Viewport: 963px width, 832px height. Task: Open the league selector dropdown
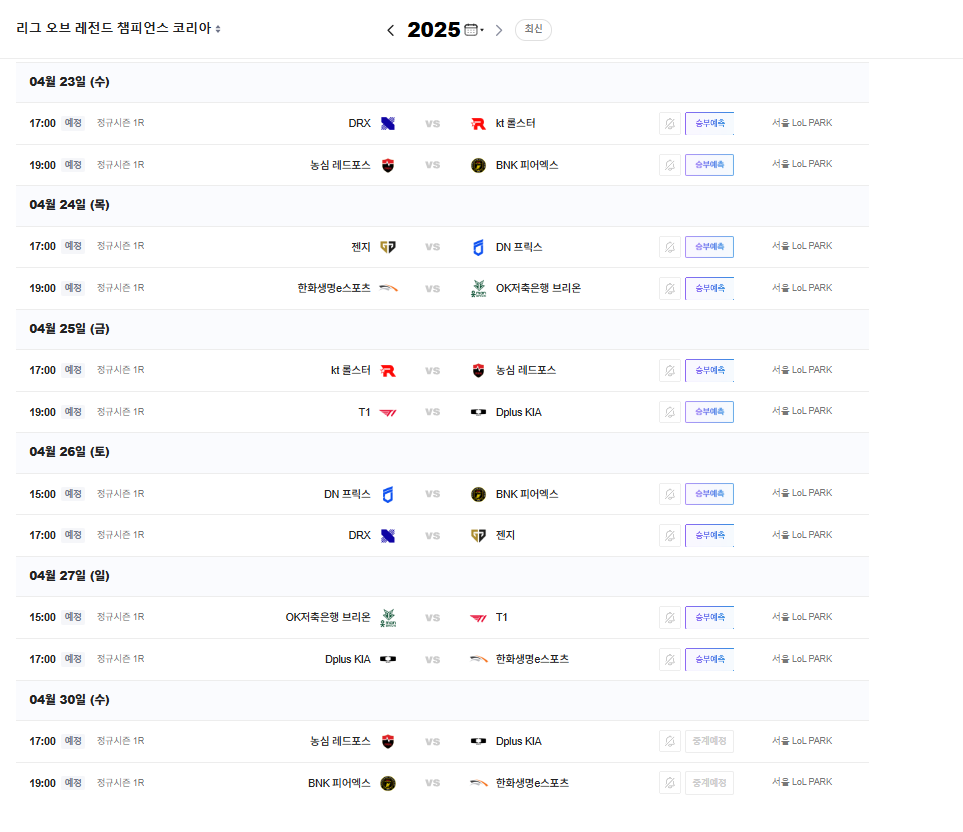[x=118, y=28]
